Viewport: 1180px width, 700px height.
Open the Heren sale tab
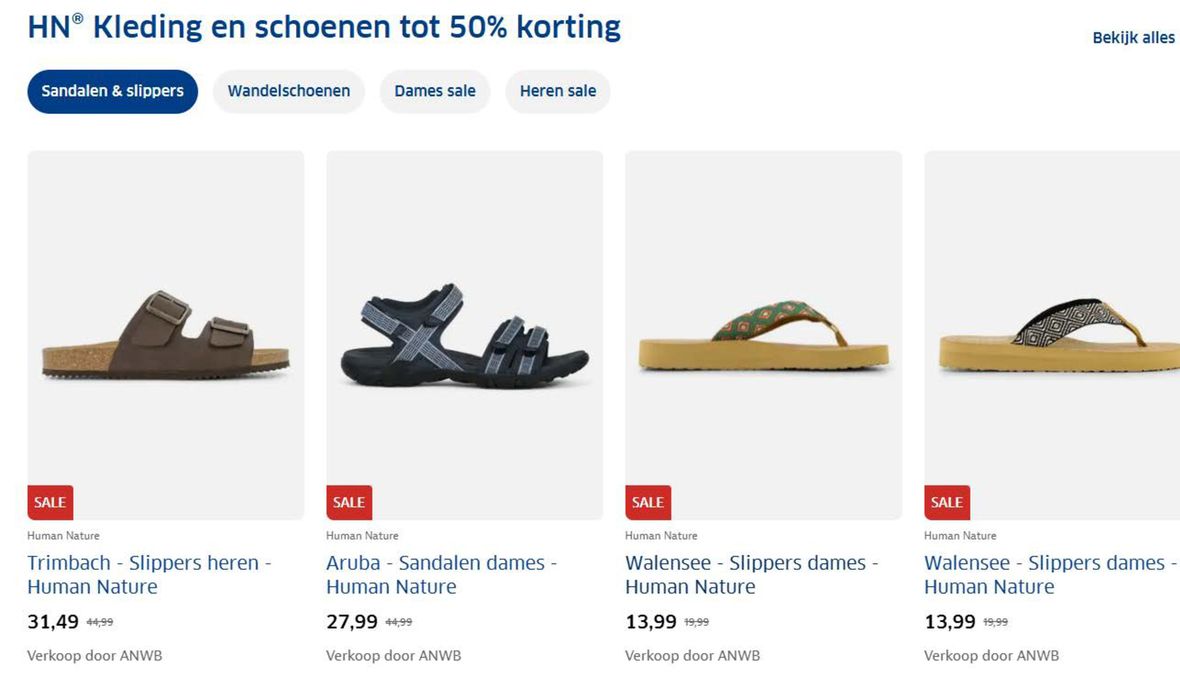(558, 91)
